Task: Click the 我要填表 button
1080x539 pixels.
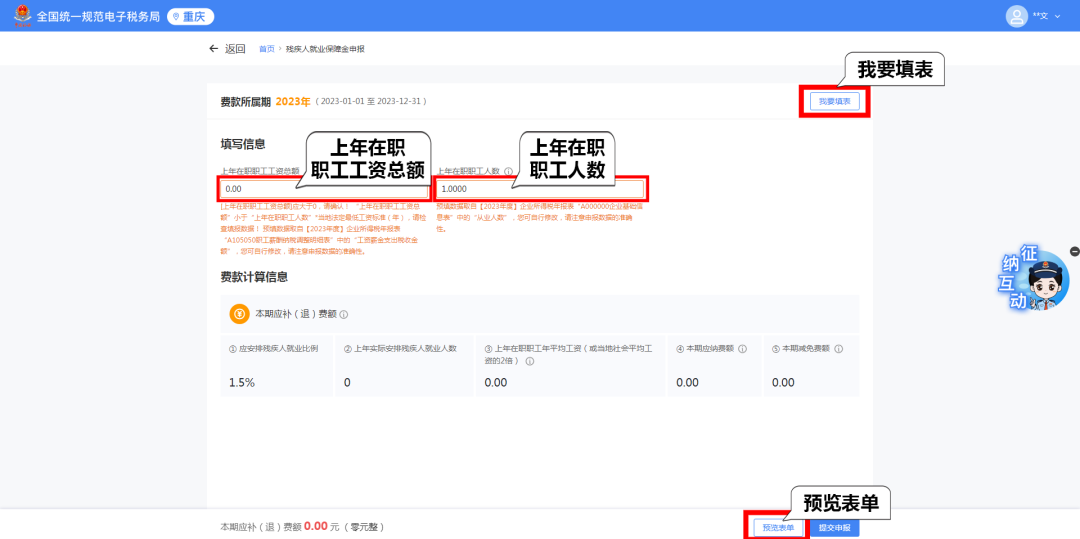Action: click(834, 101)
